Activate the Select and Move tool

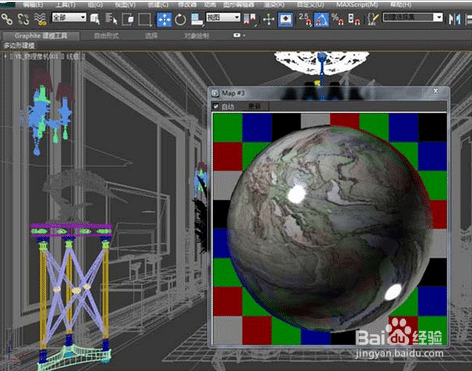(164, 19)
